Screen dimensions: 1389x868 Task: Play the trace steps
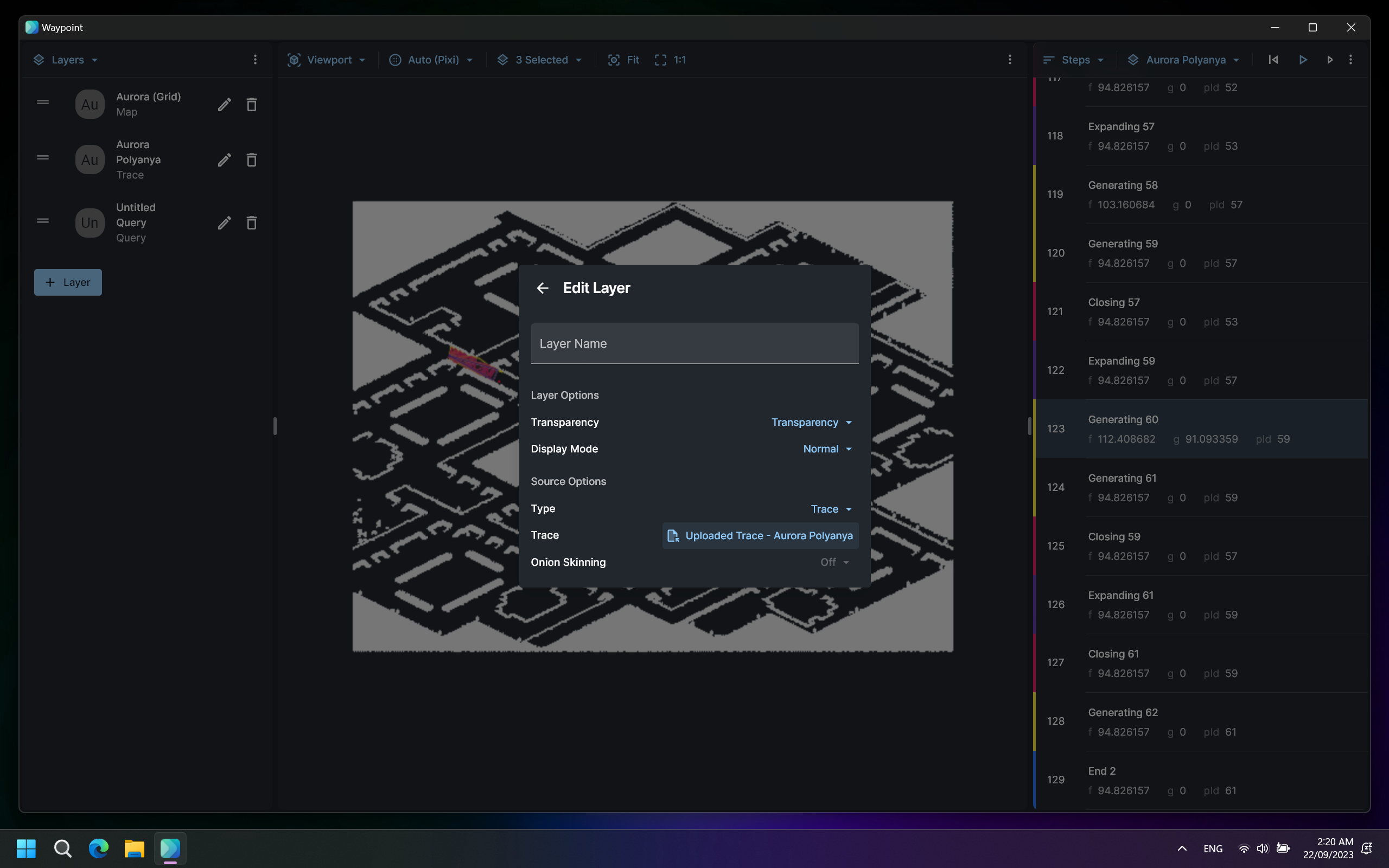tap(1303, 60)
